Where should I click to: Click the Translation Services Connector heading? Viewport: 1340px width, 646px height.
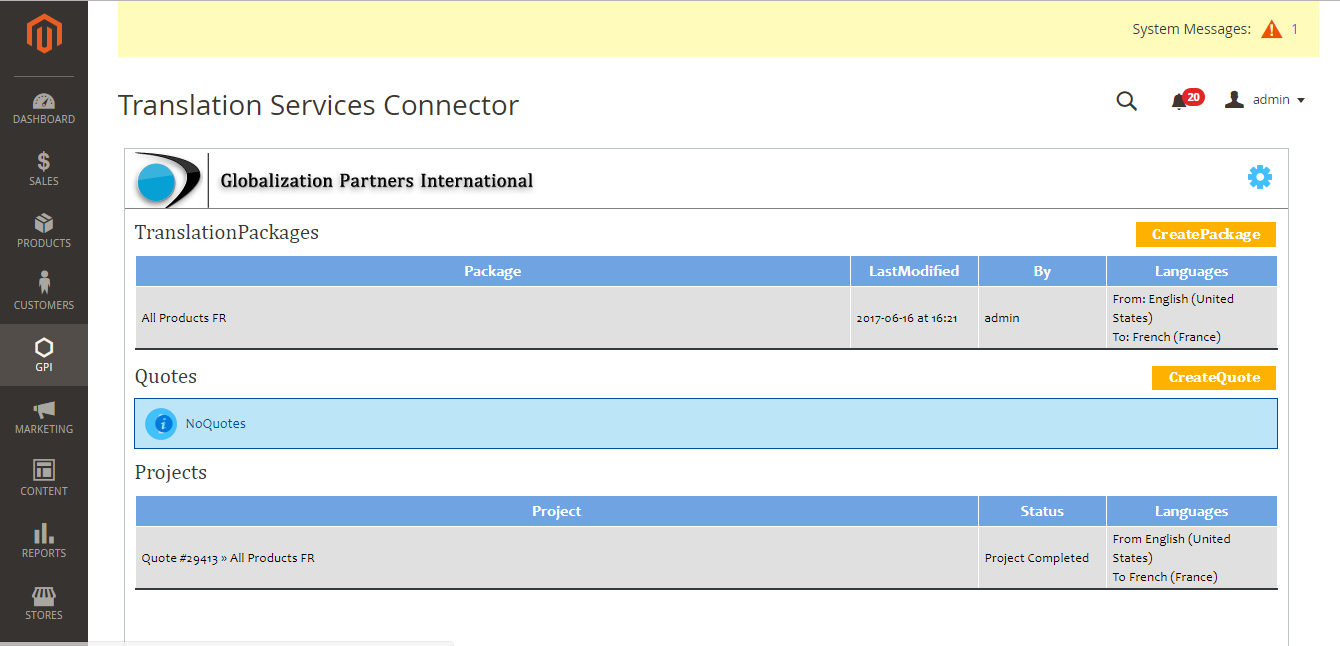pos(319,105)
